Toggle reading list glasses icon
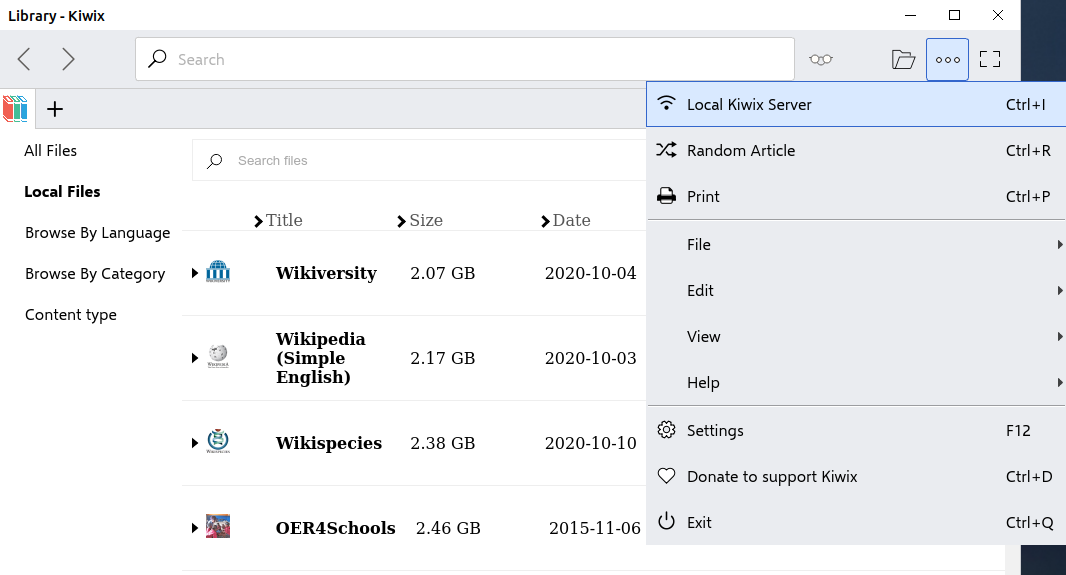Viewport: 1066px width, 575px height. pyautogui.click(x=821, y=59)
